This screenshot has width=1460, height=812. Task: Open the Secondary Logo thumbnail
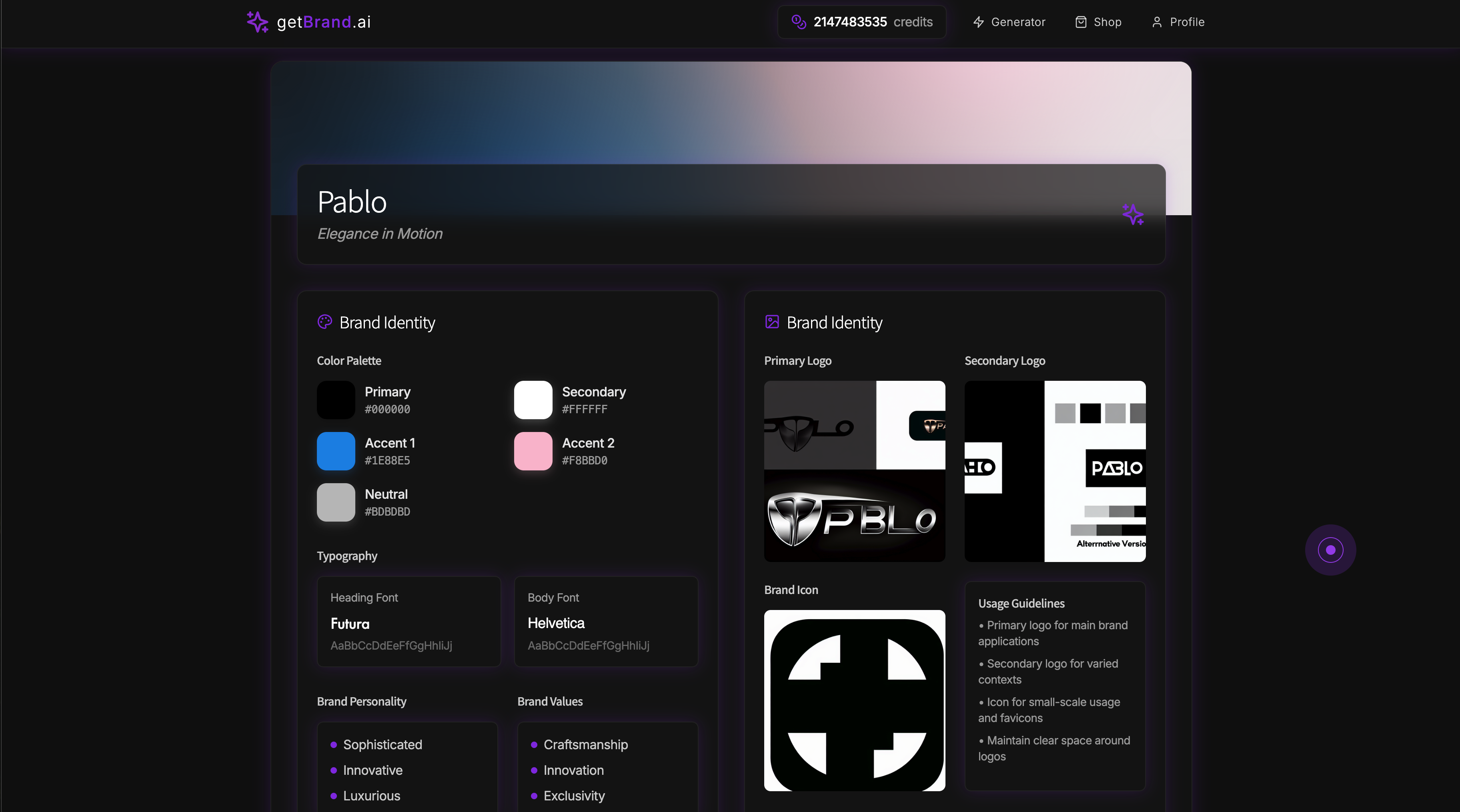coord(1055,471)
